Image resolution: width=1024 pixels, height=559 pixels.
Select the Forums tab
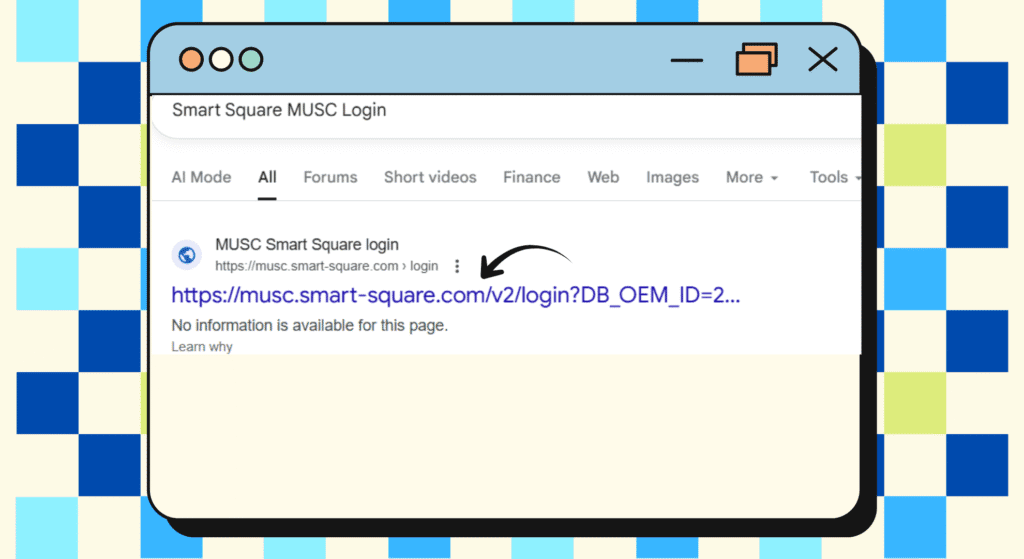click(x=330, y=177)
